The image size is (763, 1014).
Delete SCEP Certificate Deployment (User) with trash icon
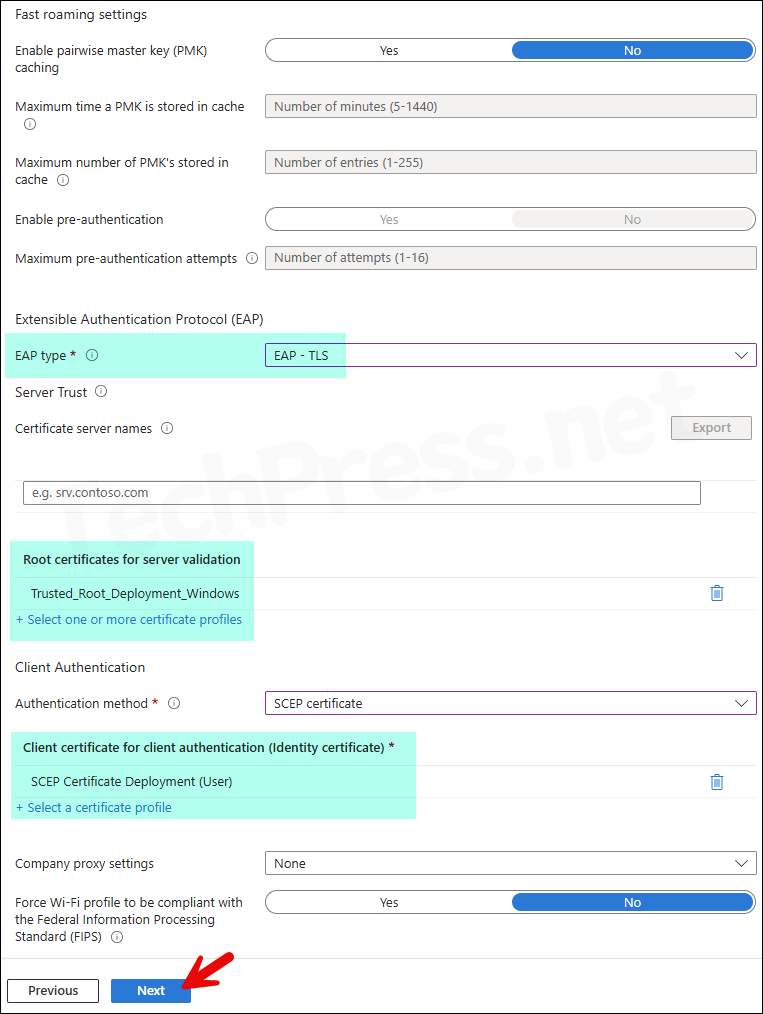tap(716, 782)
